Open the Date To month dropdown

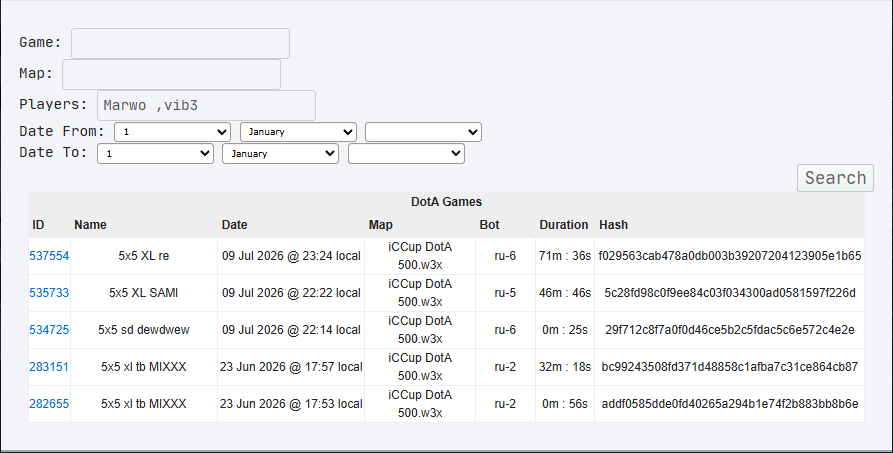pos(281,153)
